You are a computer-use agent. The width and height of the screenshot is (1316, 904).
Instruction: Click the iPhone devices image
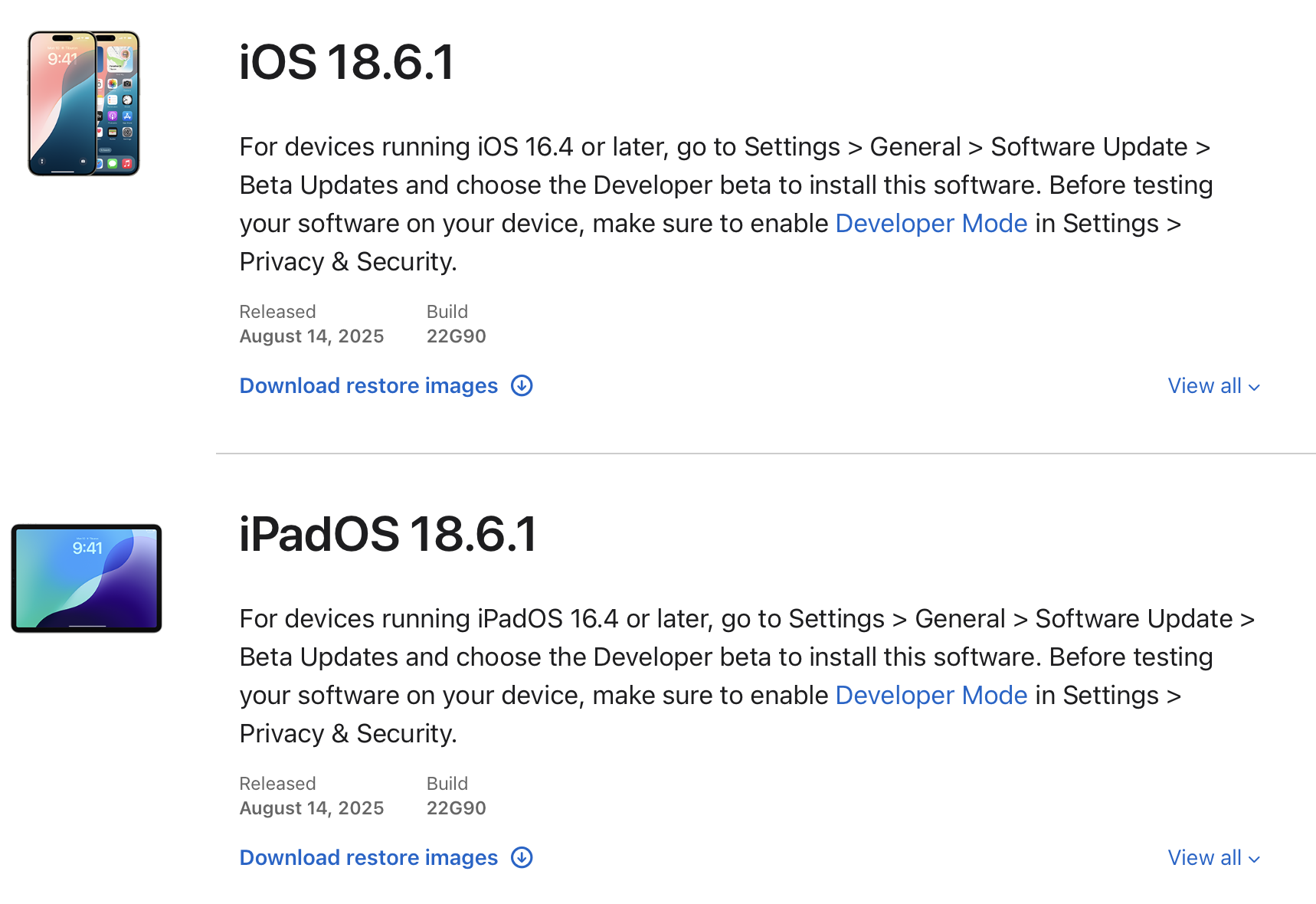(x=84, y=103)
